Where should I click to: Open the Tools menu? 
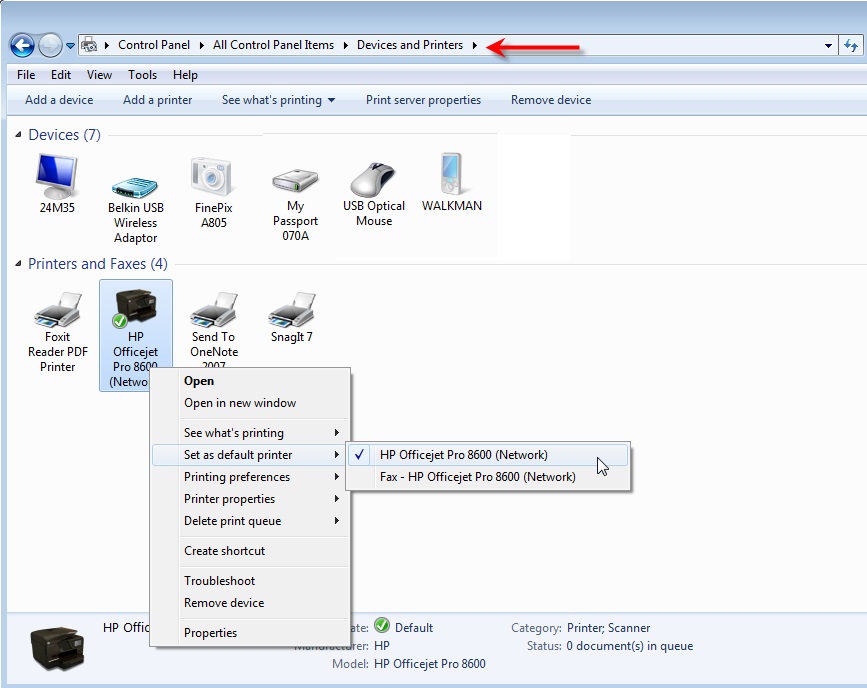[143, 75]
